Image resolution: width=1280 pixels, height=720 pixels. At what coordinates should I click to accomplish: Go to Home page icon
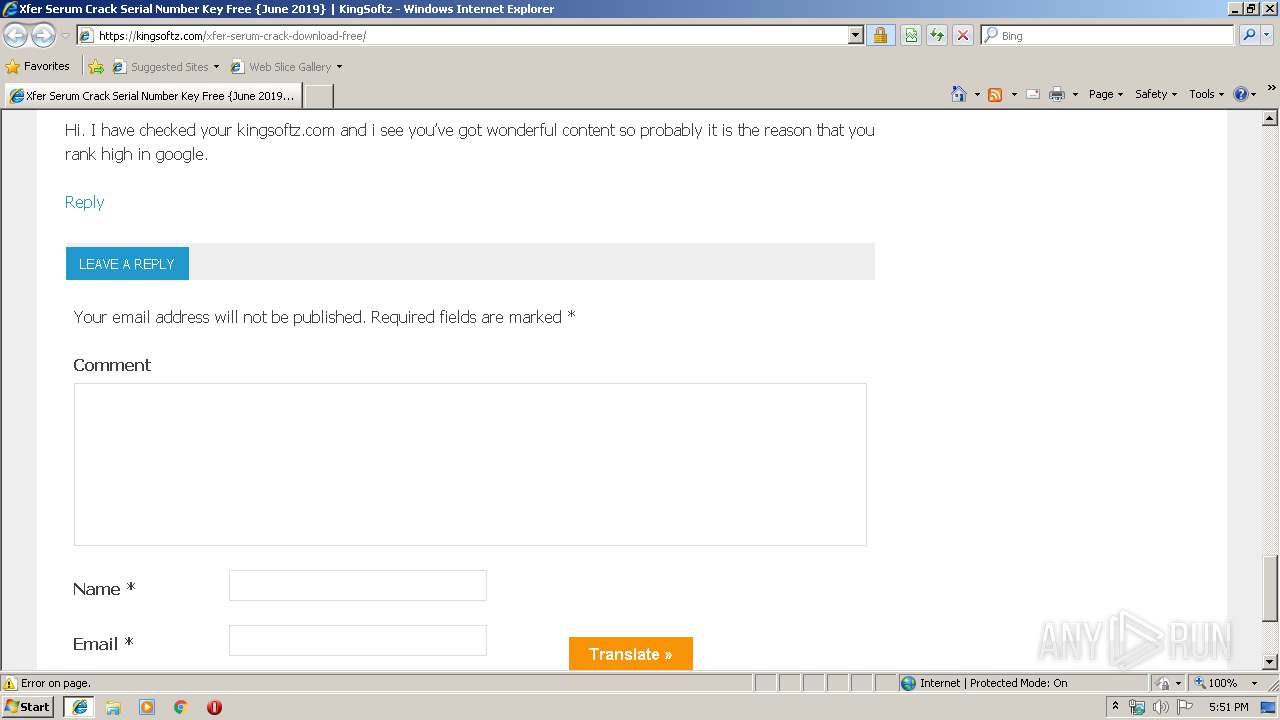959,94
